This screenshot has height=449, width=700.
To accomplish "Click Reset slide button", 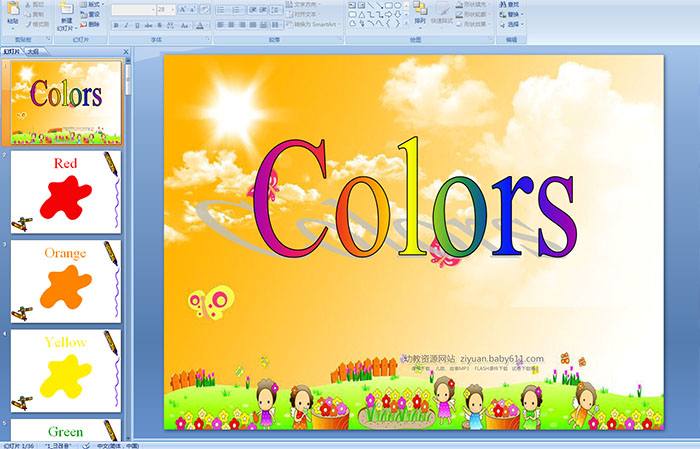I will [x=90, y=14].
